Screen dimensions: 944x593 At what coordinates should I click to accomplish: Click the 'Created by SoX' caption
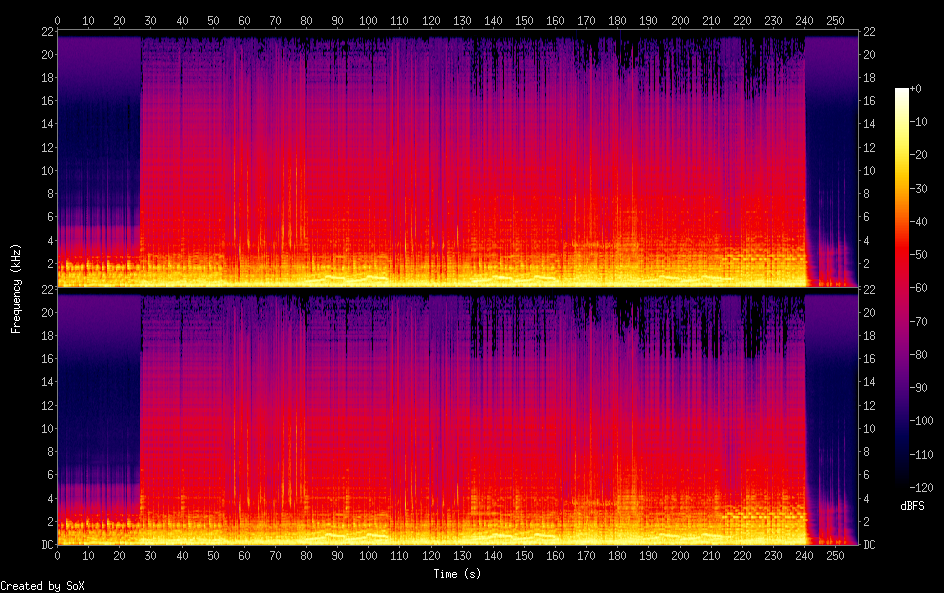(43, 586)
